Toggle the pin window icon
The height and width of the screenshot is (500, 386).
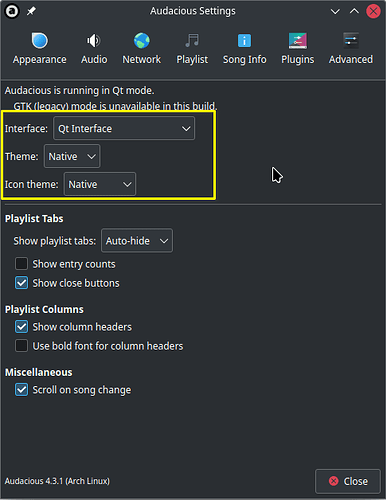[x=31, y=11]
